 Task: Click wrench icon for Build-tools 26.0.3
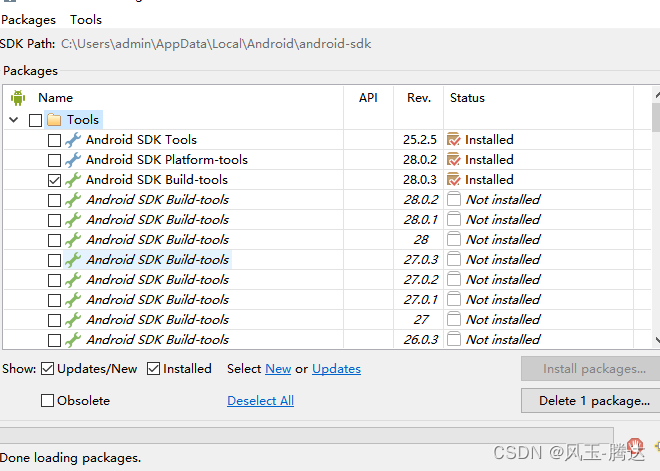[x=73, y=340]
